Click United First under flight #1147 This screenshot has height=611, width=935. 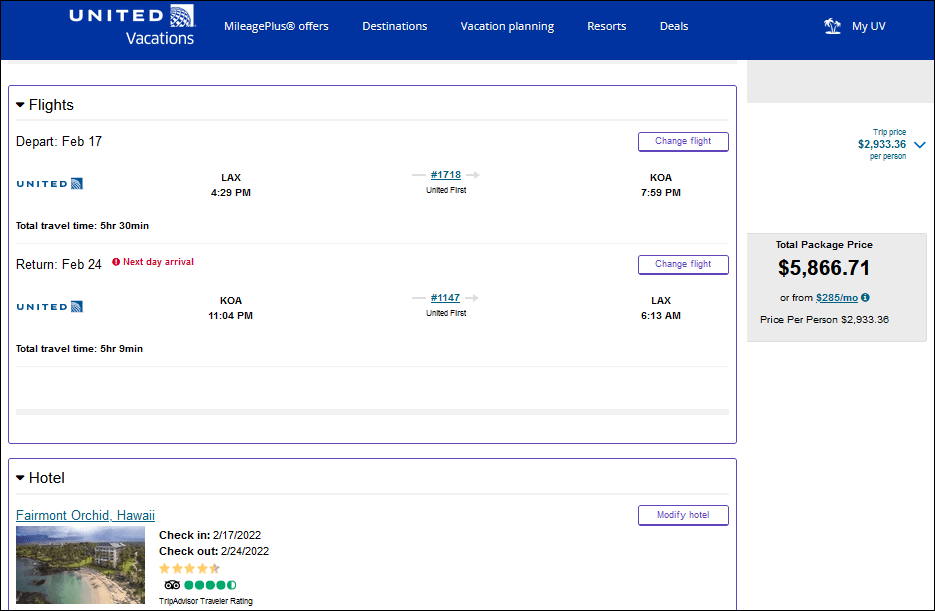point(446,313)
